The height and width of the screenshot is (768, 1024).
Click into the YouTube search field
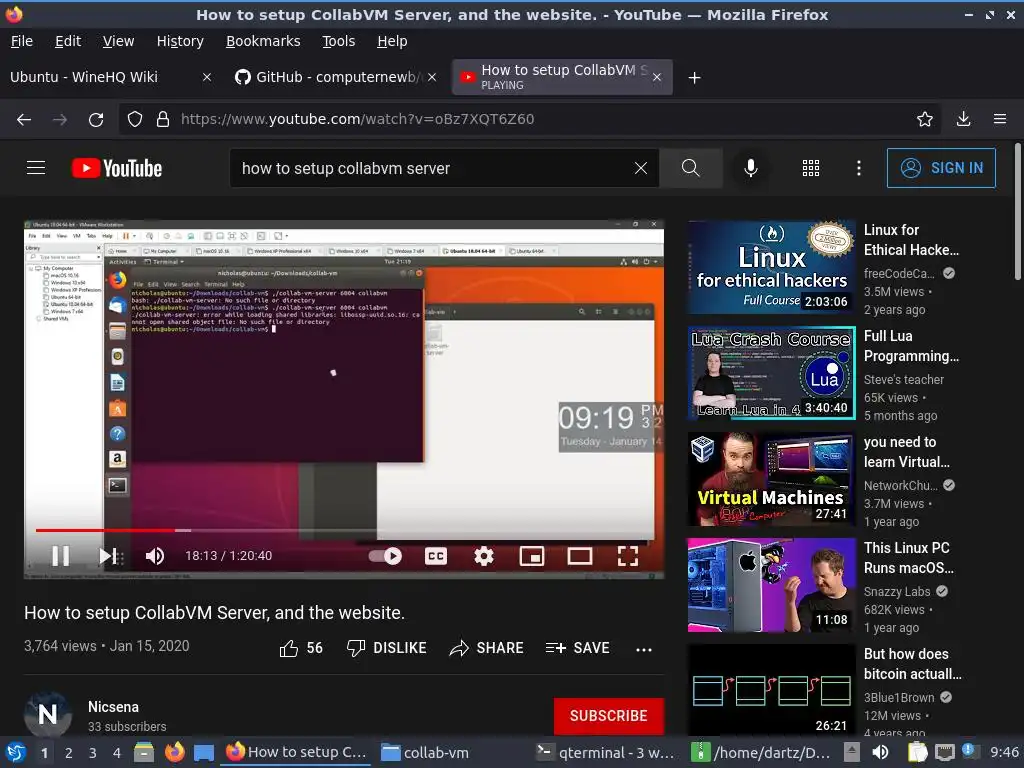click(x=431, y=168)
